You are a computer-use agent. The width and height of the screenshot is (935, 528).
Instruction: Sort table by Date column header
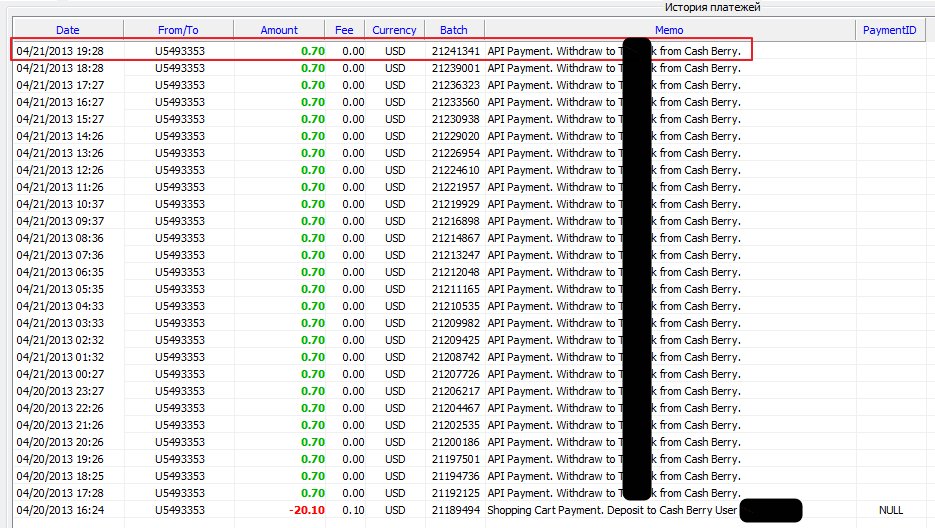tap(68, 30)
